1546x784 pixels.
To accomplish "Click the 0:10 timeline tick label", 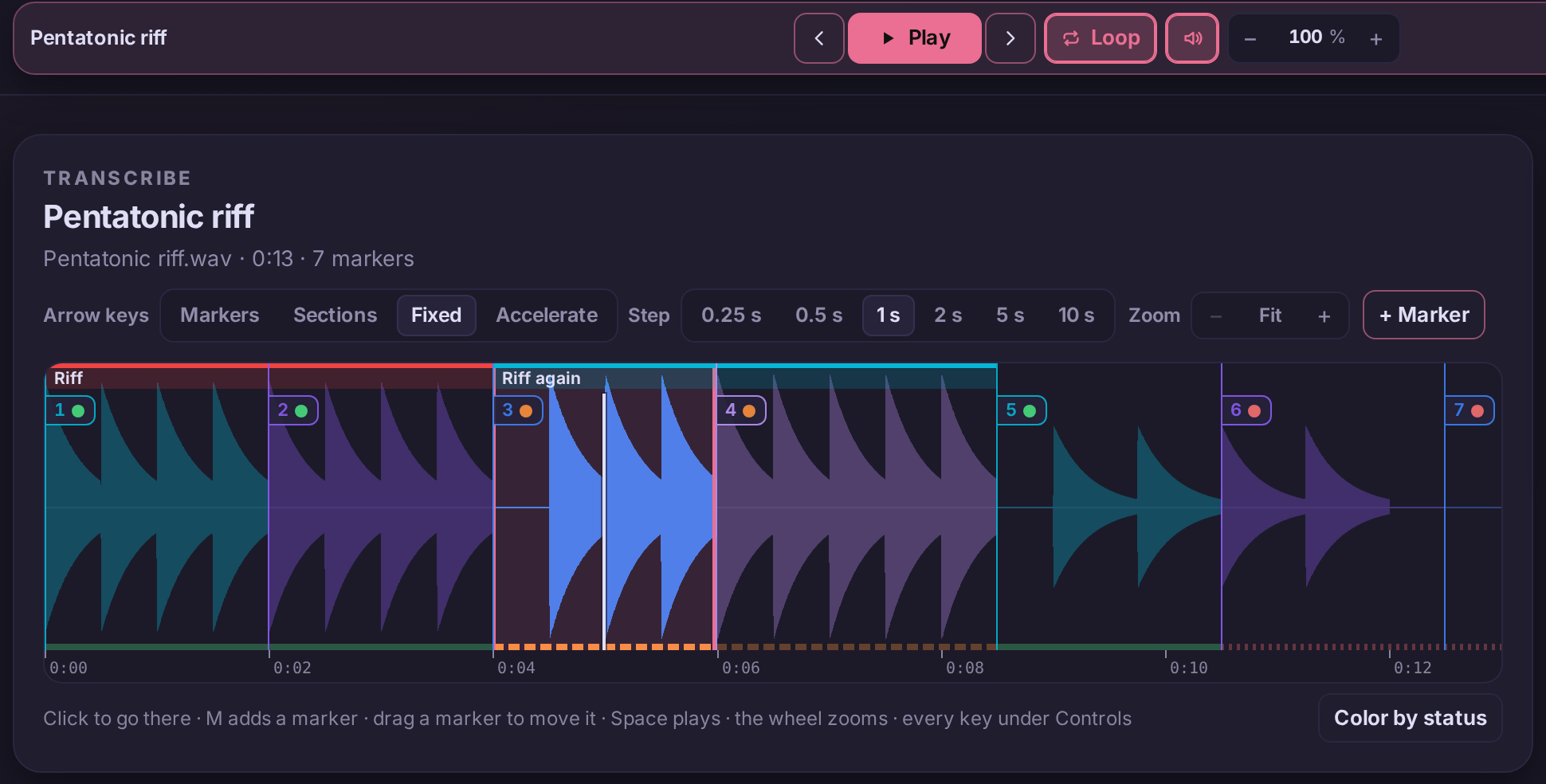I will (x=1189, y=668).
